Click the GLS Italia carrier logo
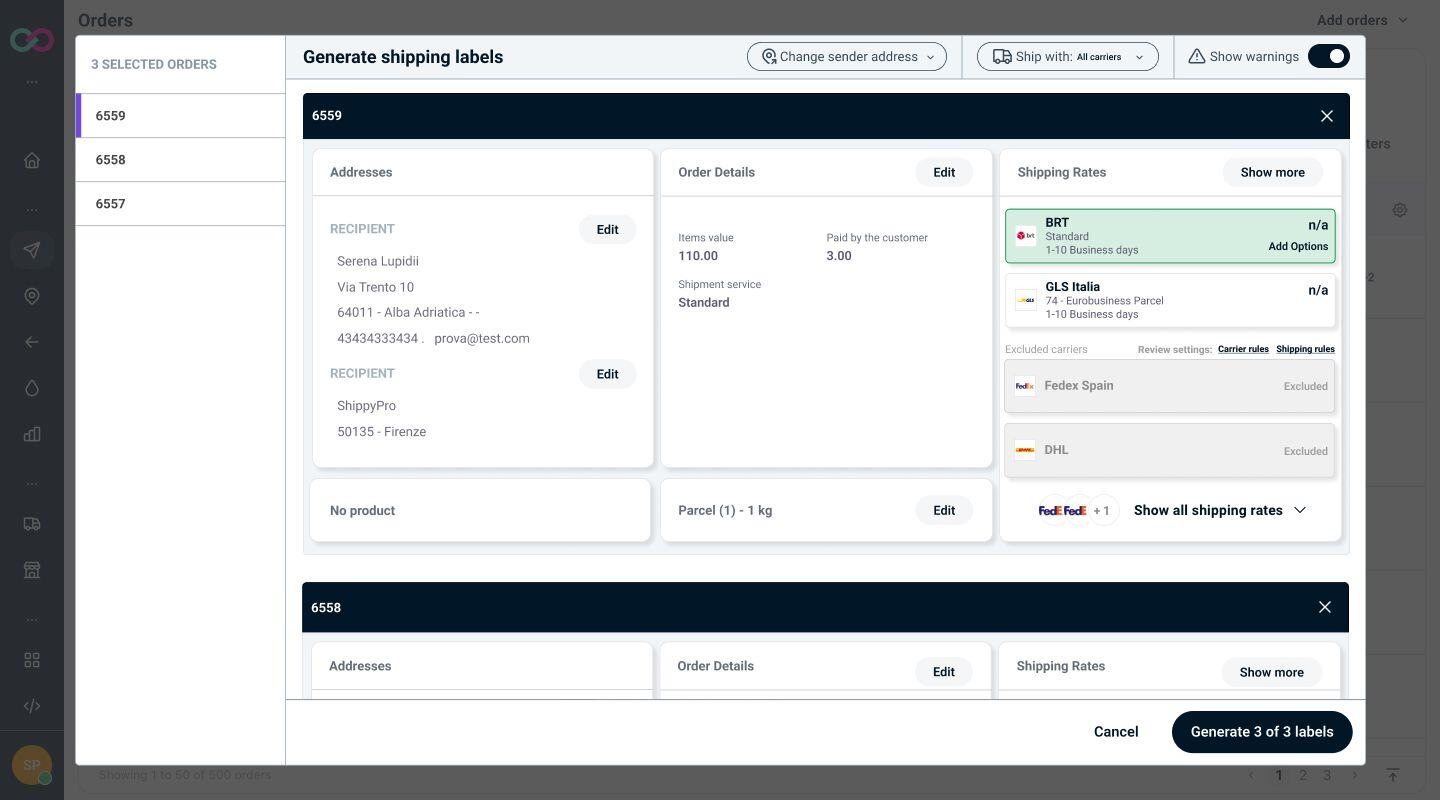Screen dimensions: 1440x800 (1026, 300)
